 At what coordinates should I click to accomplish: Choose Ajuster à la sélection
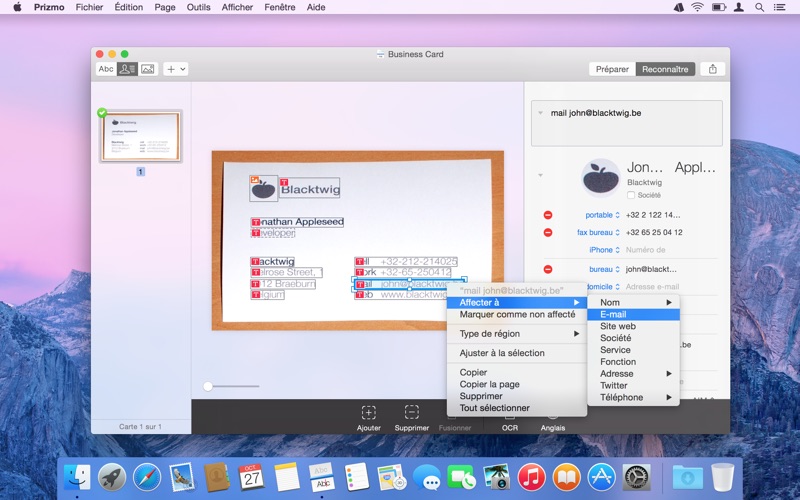[x=516, y=353]
